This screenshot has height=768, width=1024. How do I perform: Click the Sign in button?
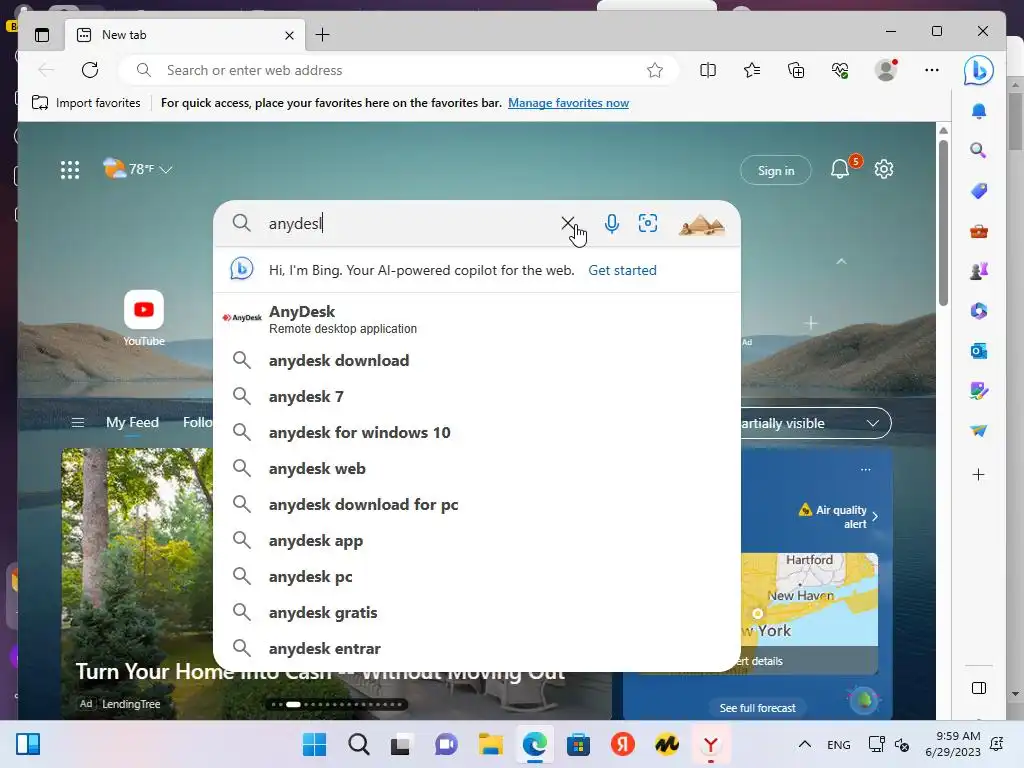(776, 170)
